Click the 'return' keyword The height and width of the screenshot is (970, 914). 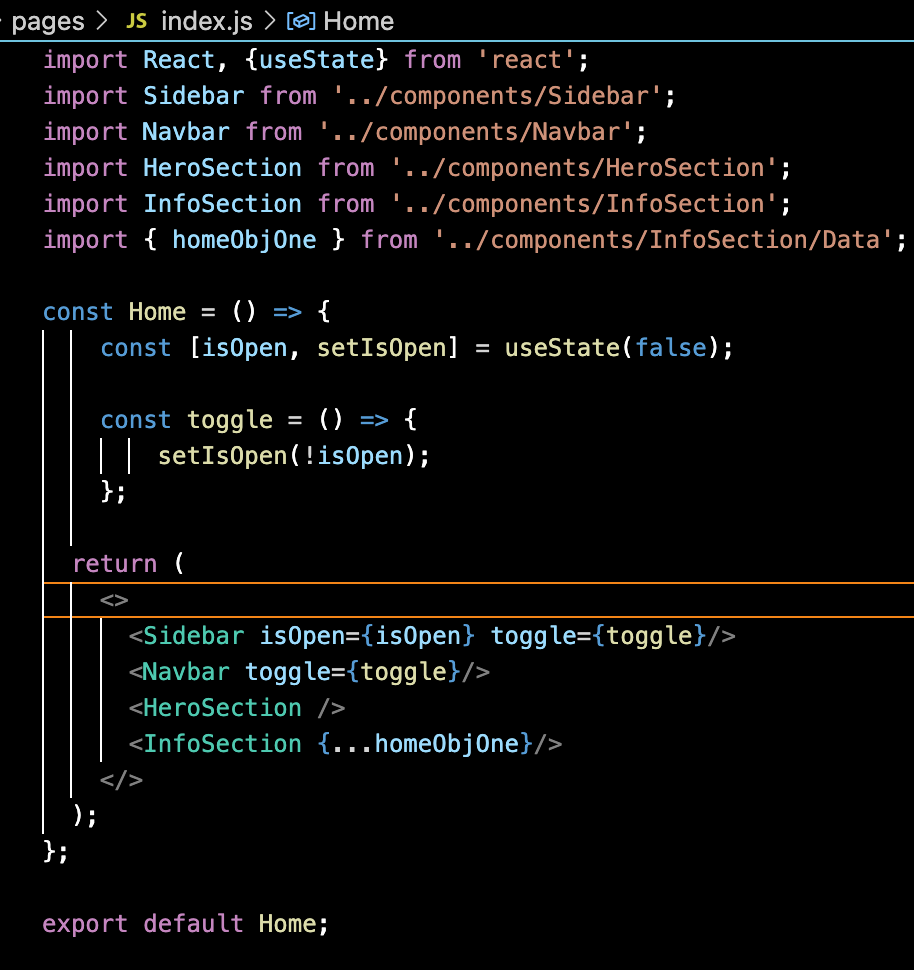115,564
